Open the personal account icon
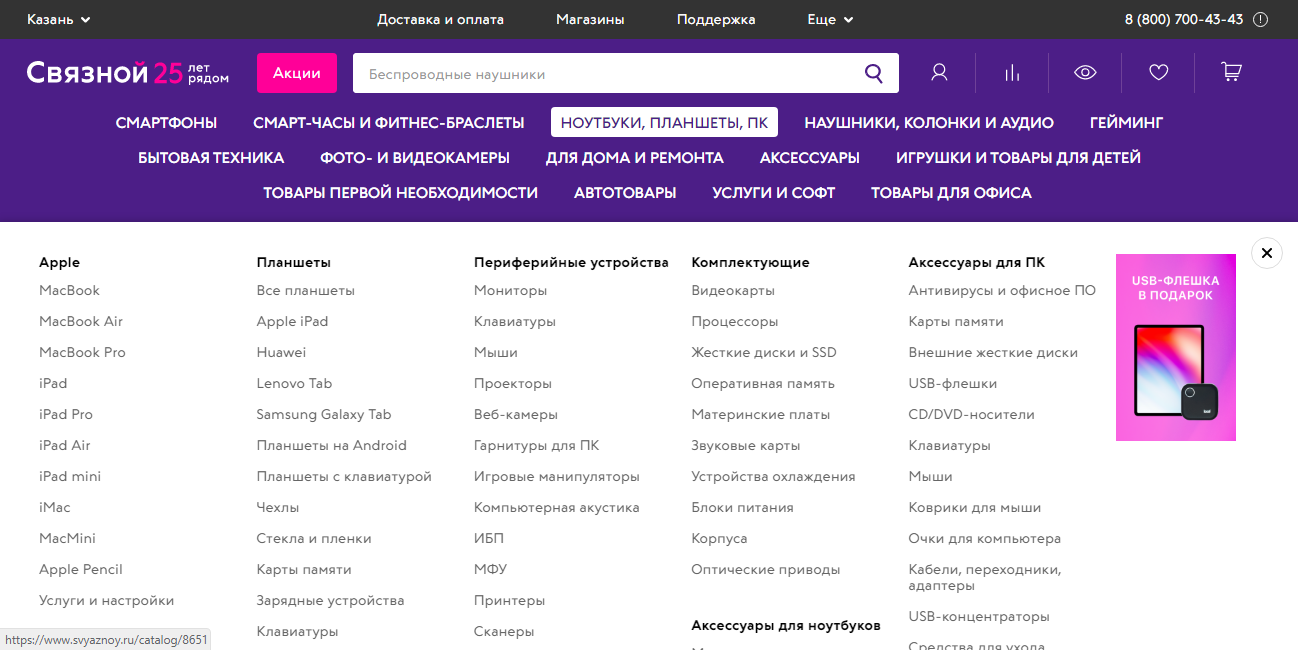 (938, 71)
